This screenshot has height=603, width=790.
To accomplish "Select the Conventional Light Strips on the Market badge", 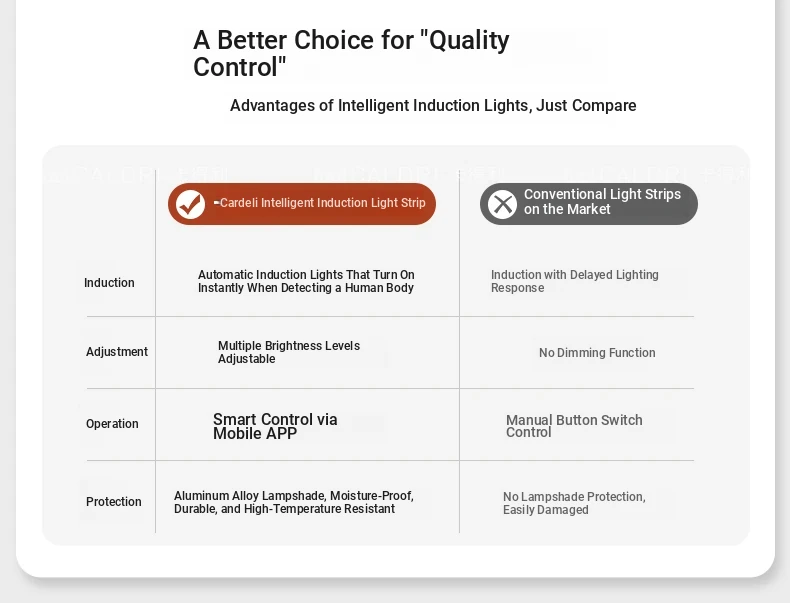I will pos(588,204).
